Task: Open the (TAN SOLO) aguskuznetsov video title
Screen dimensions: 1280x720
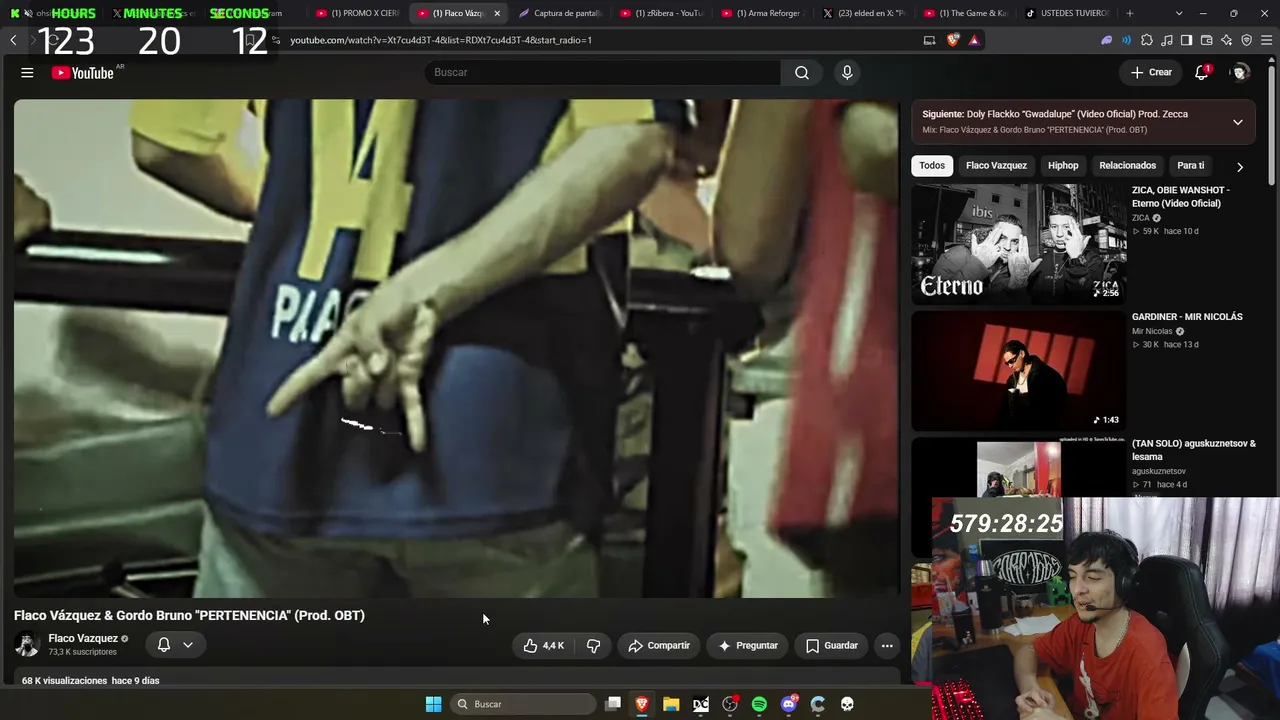Action: 1194,450
